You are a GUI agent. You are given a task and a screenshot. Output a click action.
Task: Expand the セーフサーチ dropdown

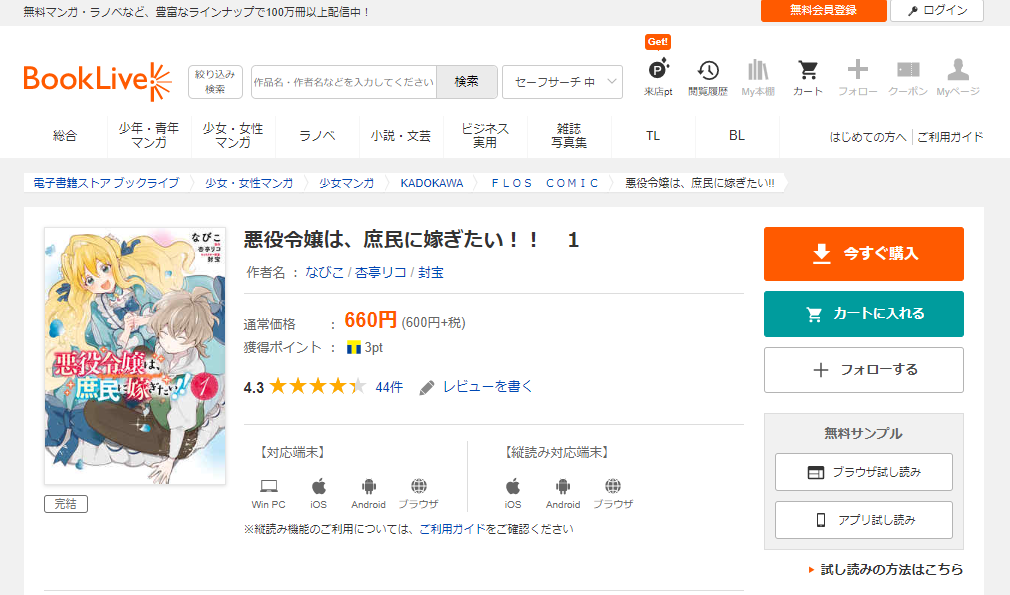point(562,82)
